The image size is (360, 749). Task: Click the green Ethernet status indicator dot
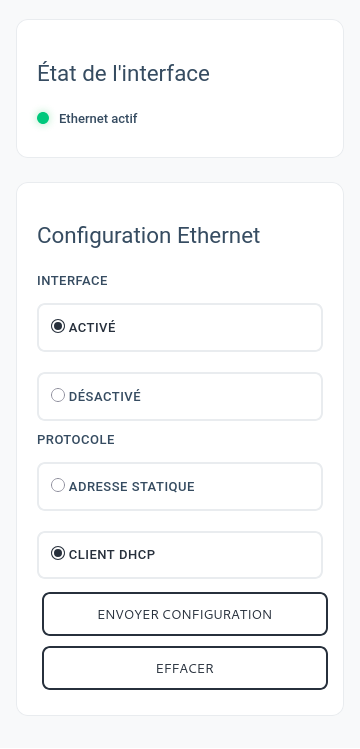(x=43, y=118)
